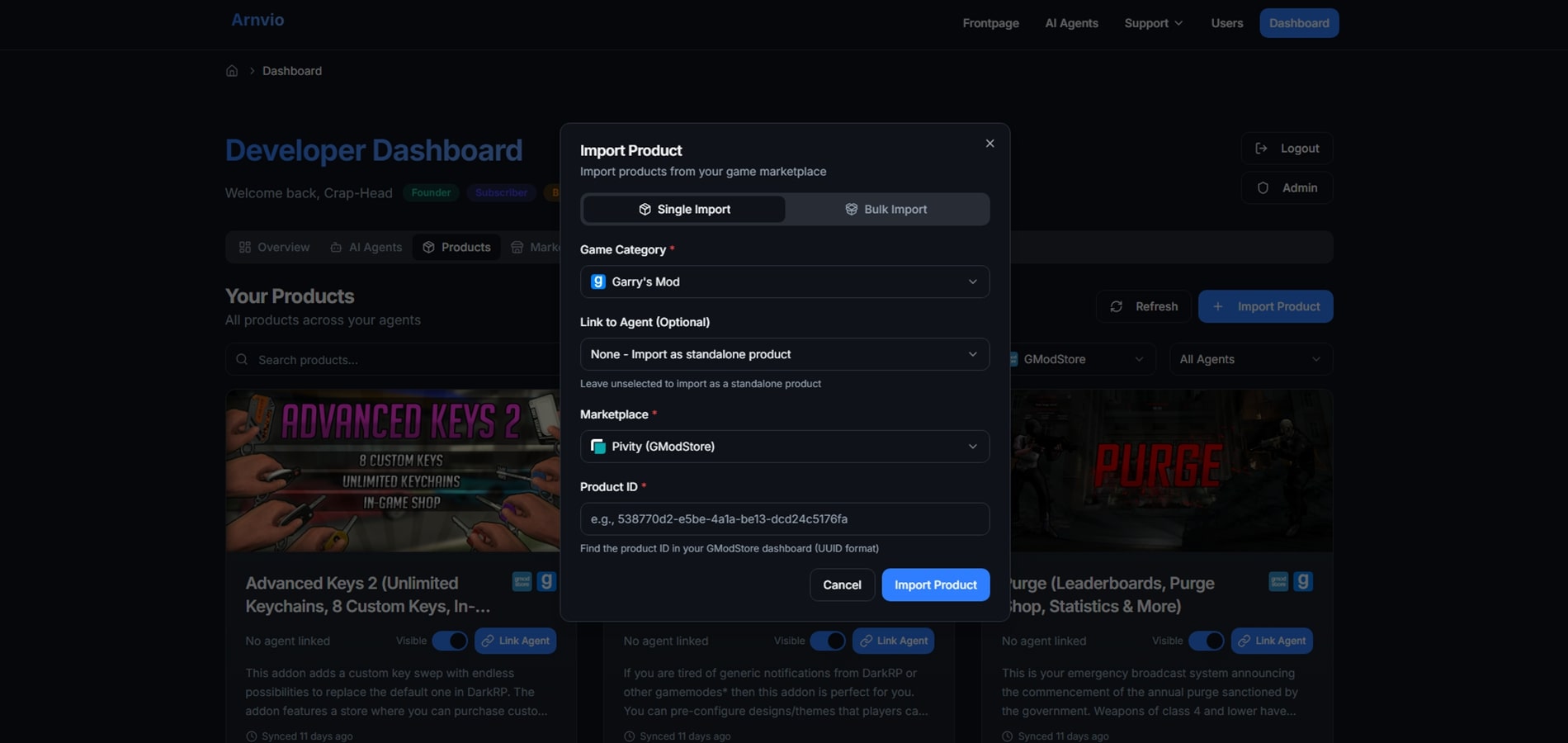This screenshot has width=1568, height=743.
Task: Open AI Agents in the top navigation
Action: pos(1071,23)
